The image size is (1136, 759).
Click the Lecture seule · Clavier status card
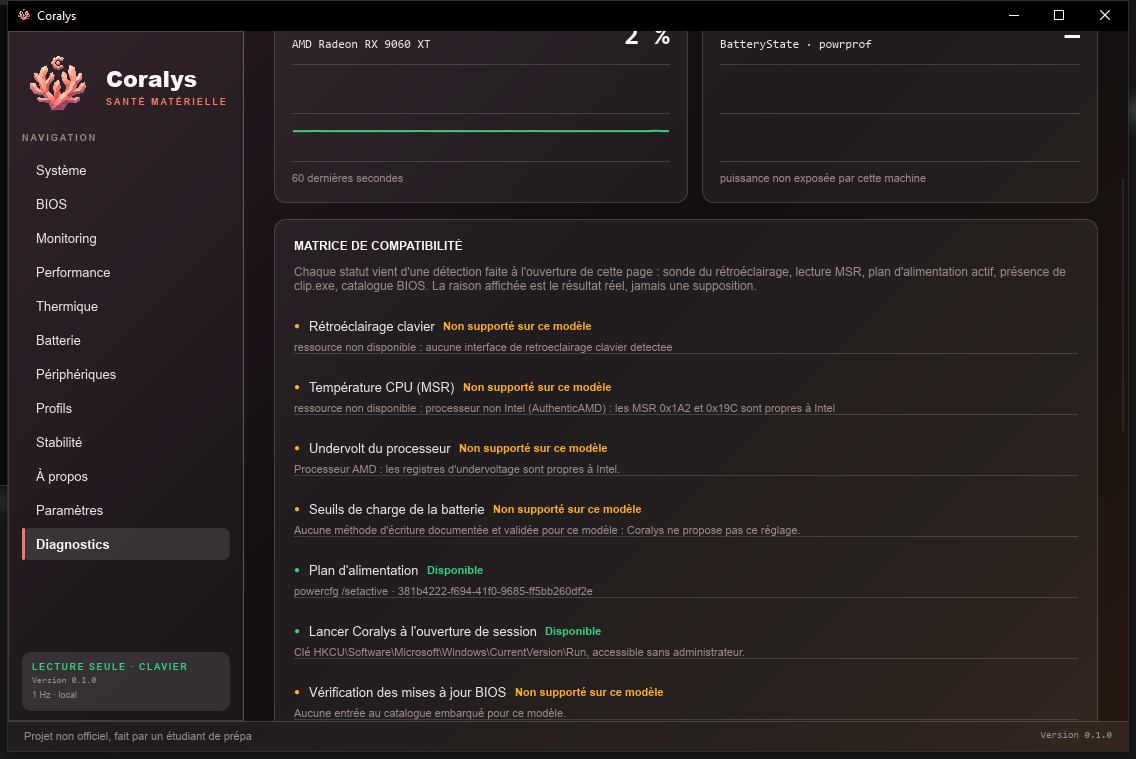pyautogui.click(x=126, y=681)
